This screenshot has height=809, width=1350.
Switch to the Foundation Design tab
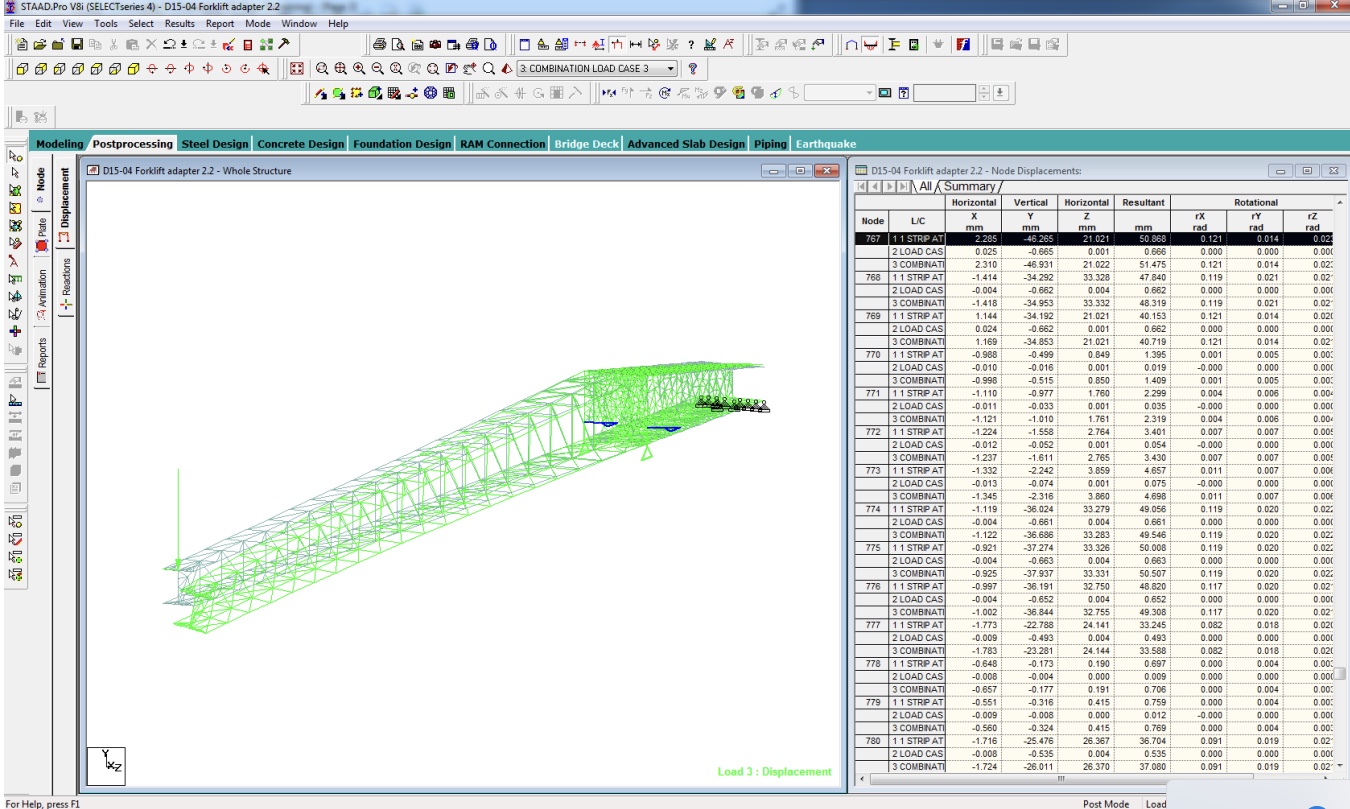click(402, 144)
